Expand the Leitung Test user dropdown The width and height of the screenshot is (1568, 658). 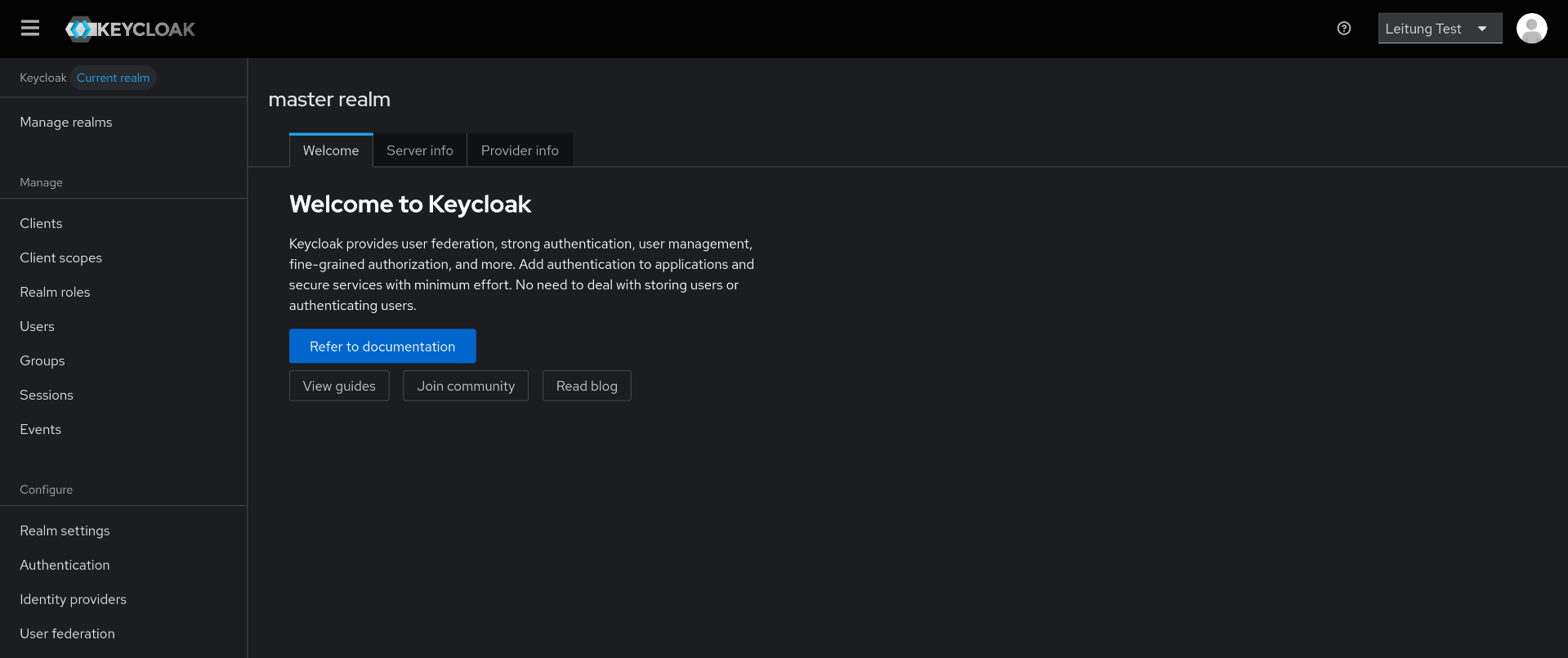pyautogui.click(x=1440, y=29)
